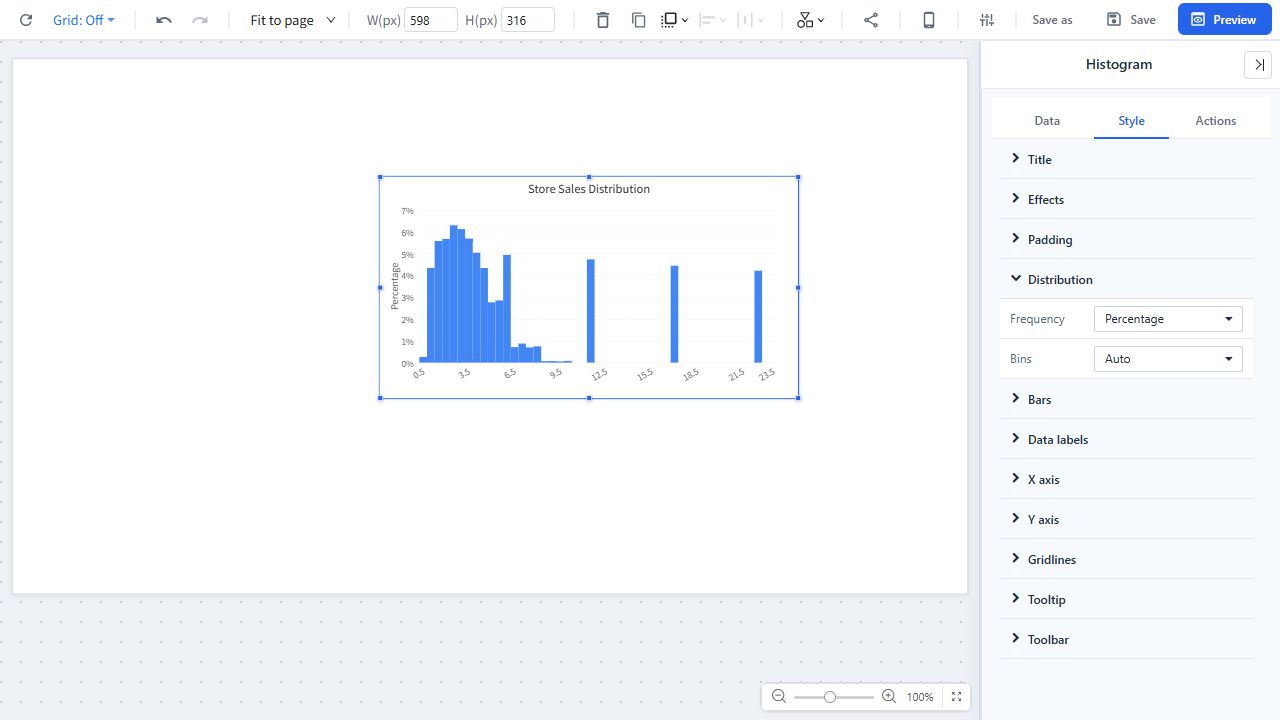Expand the Title section
The image size is (1280, 720).
tap(1127, 159)
